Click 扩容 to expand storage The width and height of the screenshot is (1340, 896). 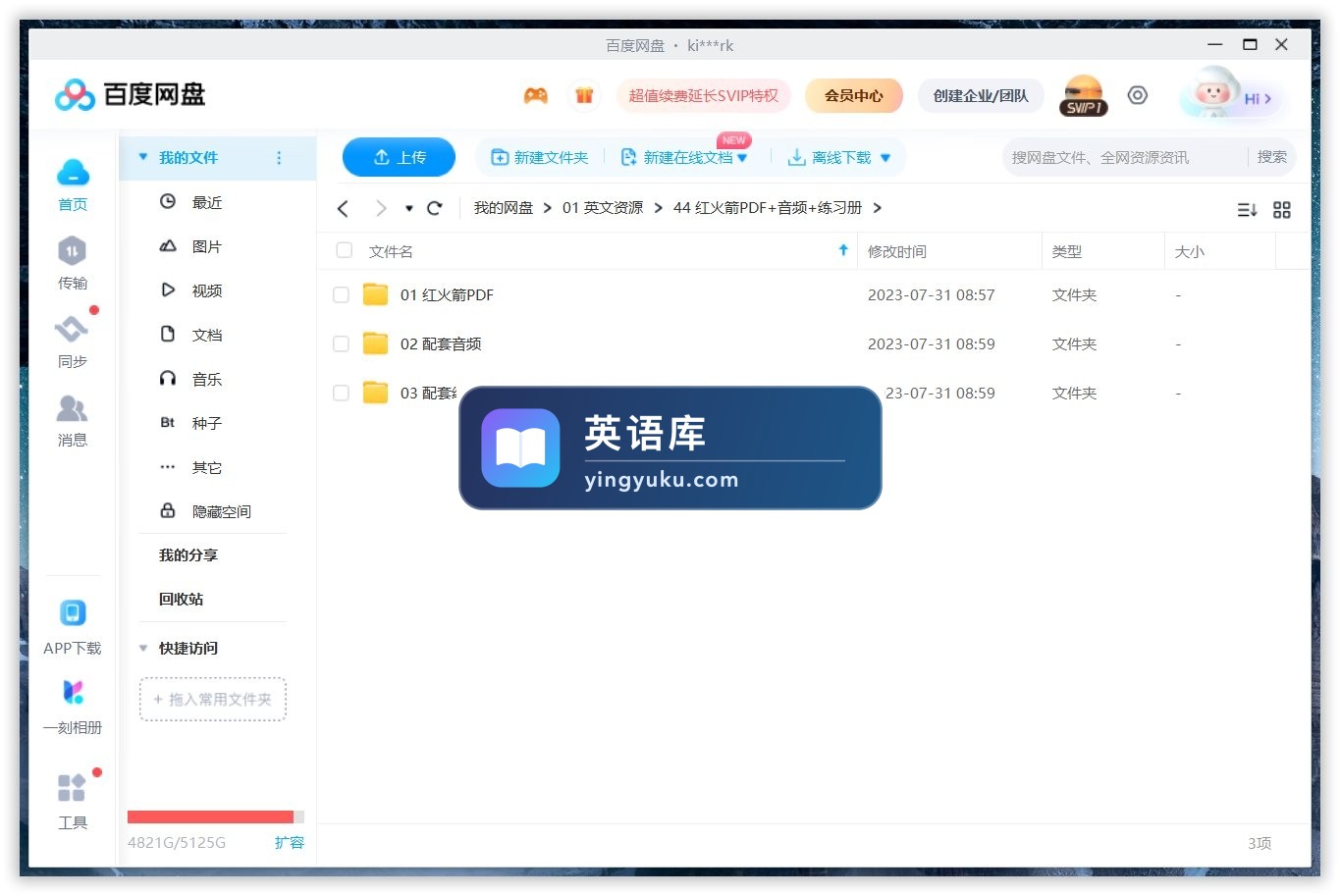290,842
